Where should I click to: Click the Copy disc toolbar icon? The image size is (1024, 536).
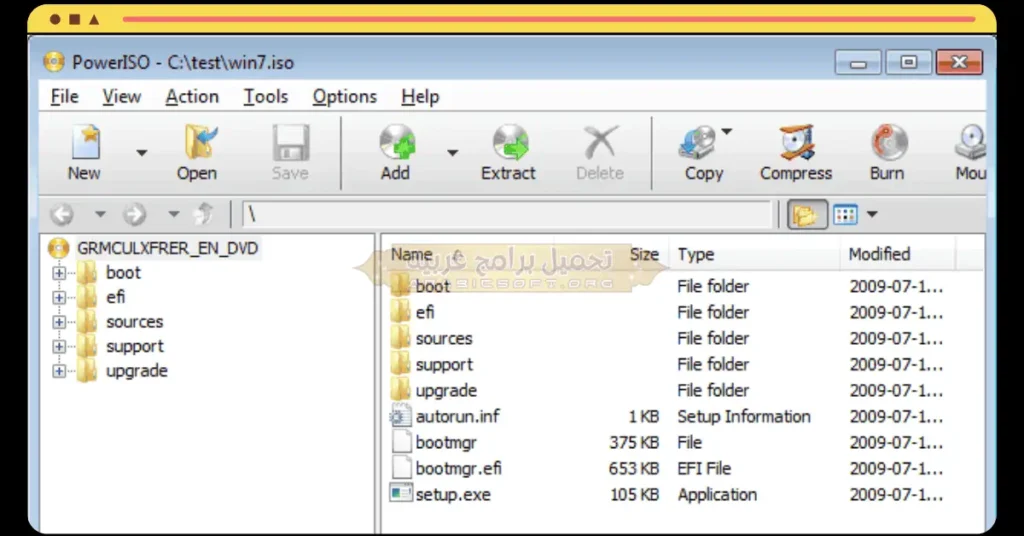699,142
